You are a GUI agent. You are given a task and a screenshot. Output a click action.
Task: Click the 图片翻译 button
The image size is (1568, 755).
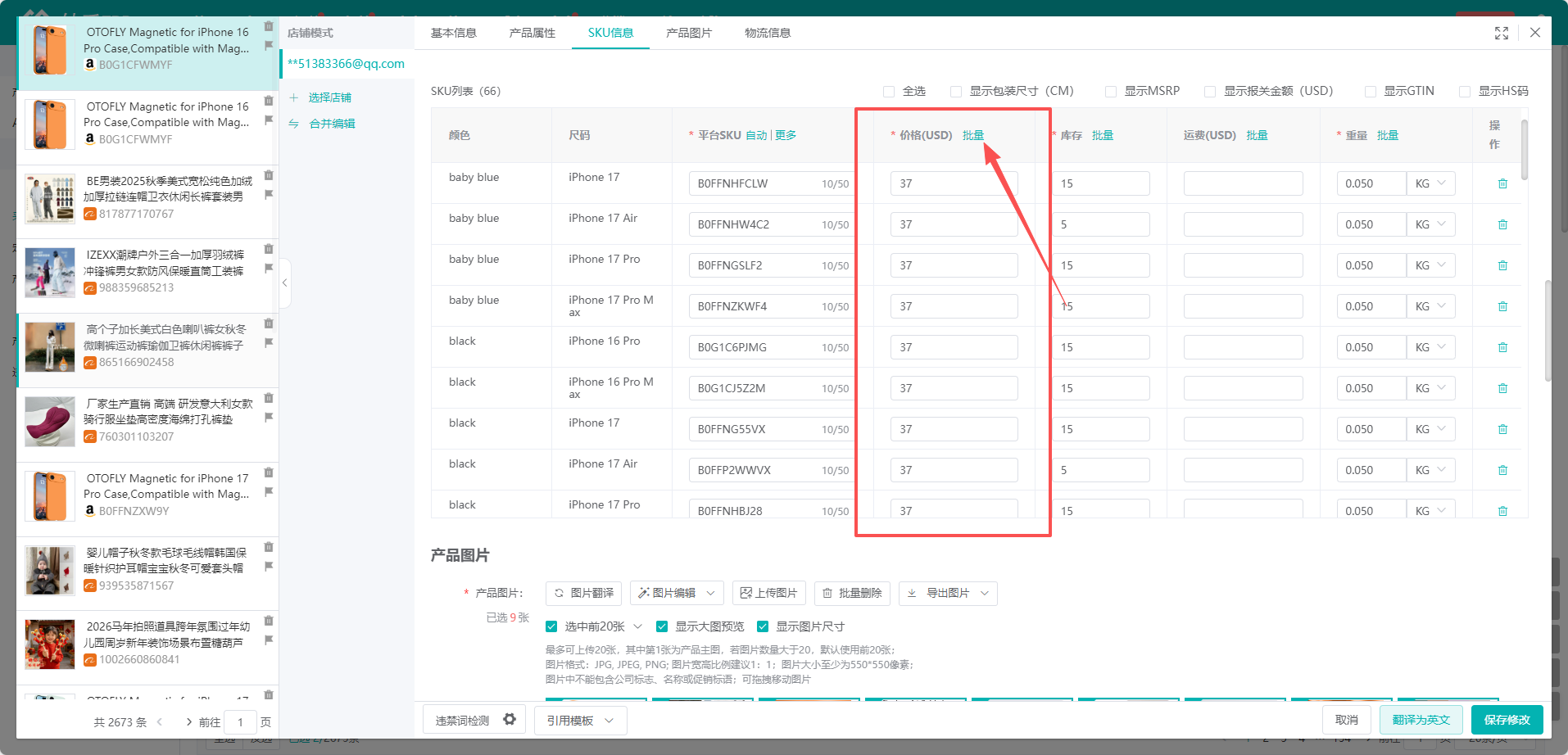583,593
